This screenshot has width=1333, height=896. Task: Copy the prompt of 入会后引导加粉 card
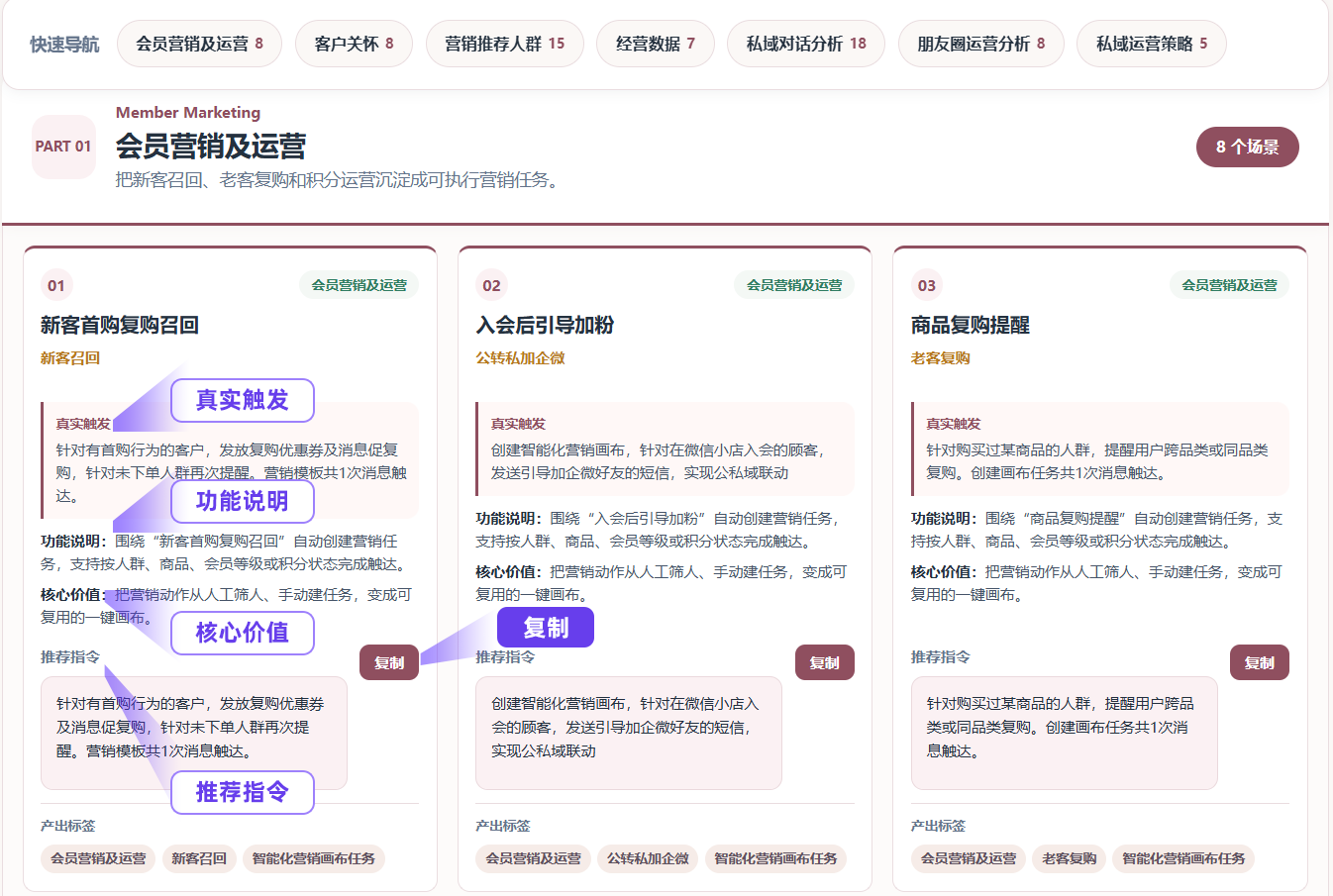(x=824, y=663)
